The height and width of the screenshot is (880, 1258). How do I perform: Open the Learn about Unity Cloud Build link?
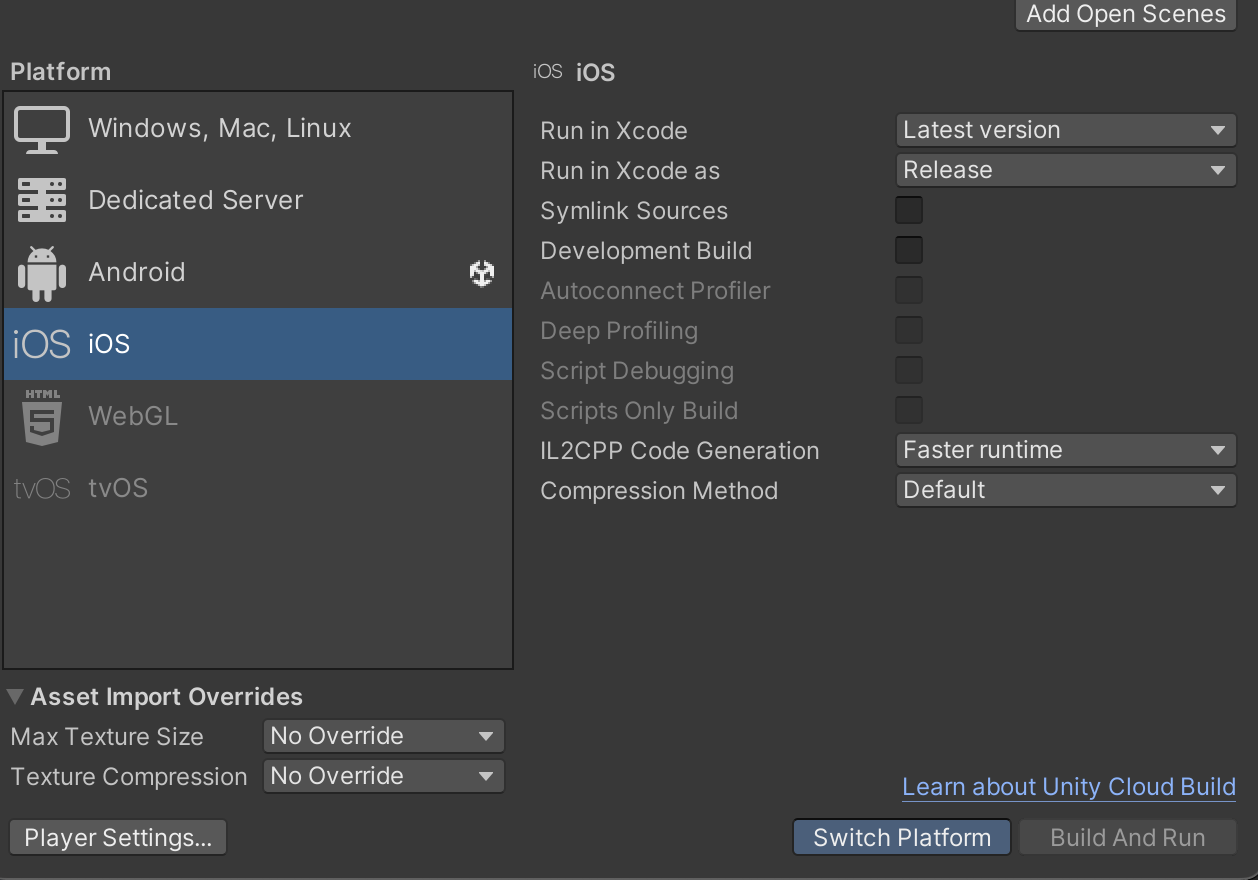(x=1068, y=787)
